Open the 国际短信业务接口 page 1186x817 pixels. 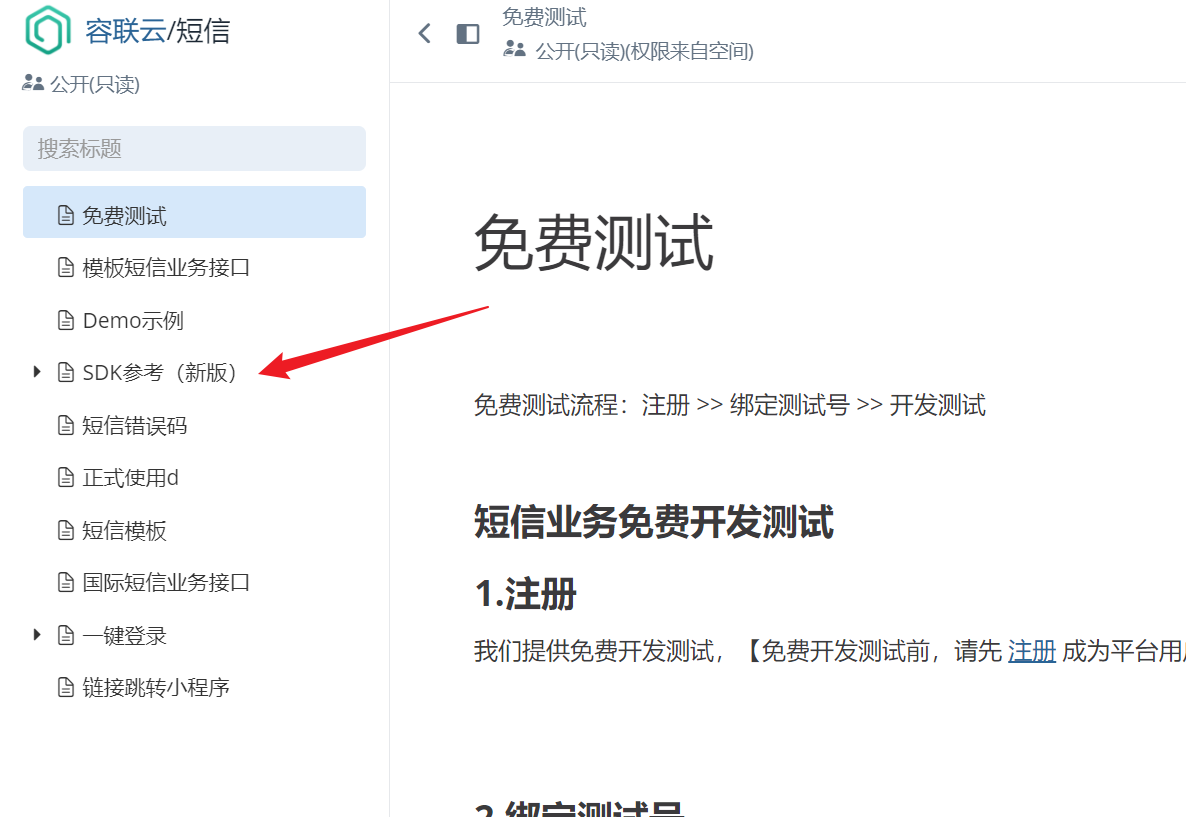point(166,582)
